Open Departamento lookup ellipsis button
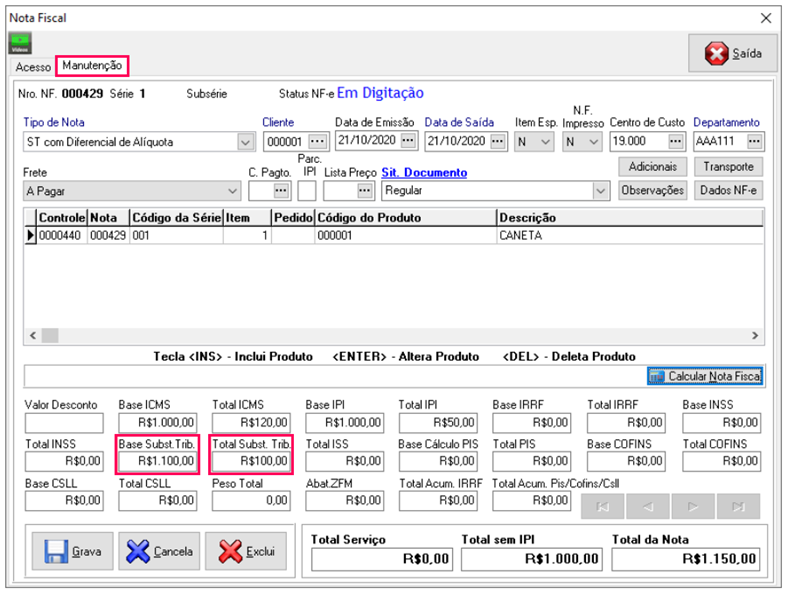The width and height of the screenshot is (788, 595). 753,141
